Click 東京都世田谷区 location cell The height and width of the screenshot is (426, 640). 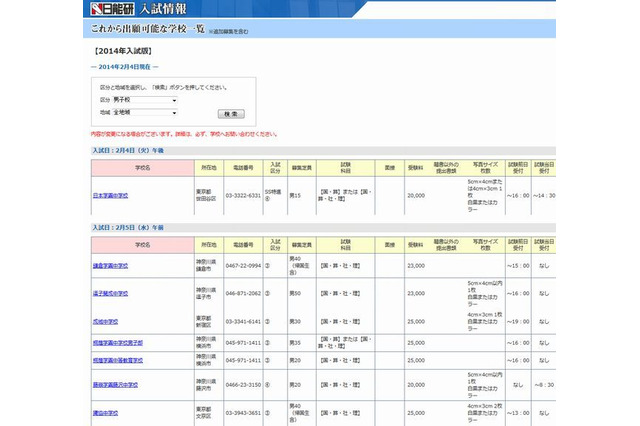pyautogui.click(x=206, y=195)
